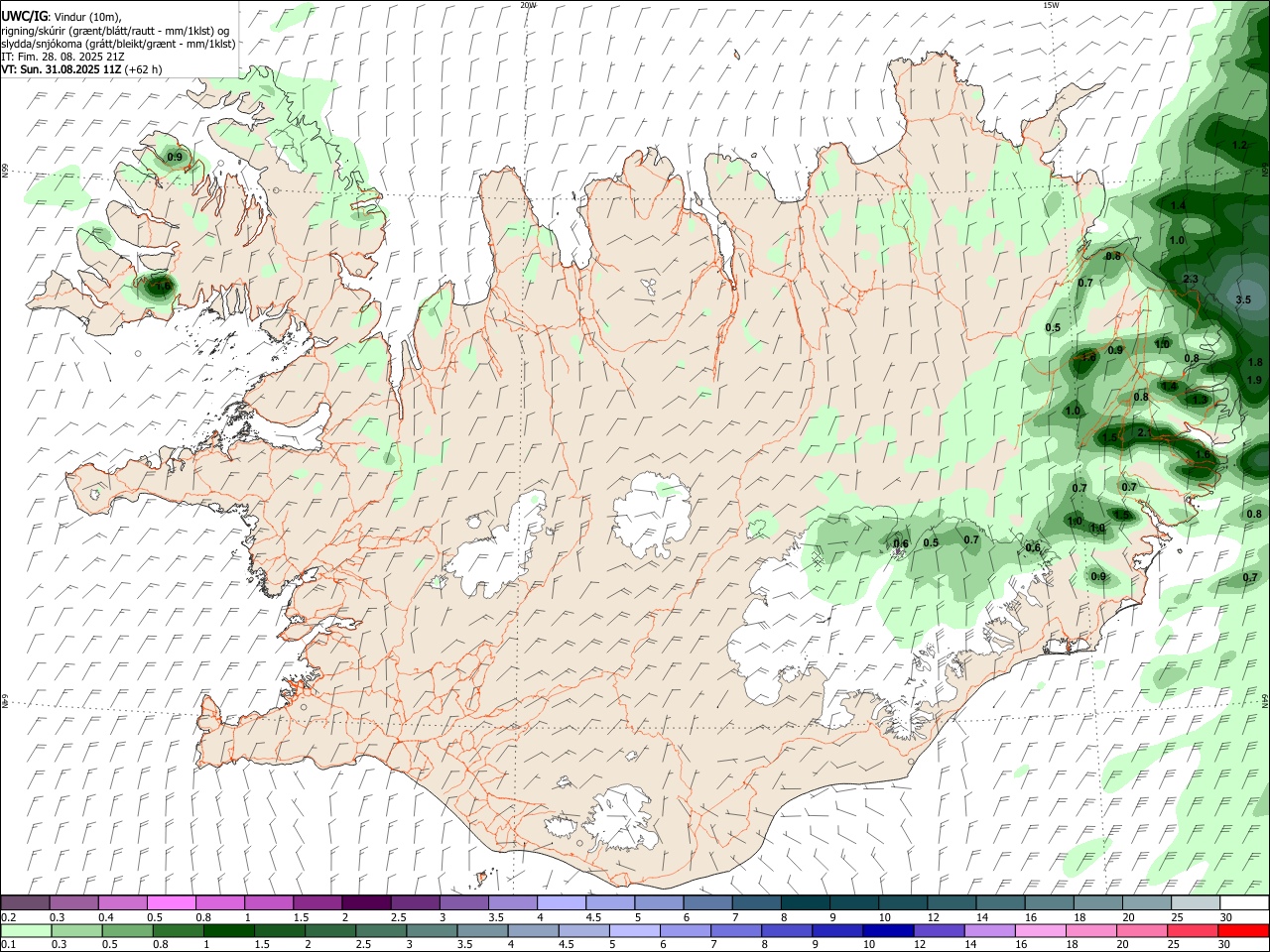Click the 3.5 precipitation value on the map
Image resolution: width=1270 pixels, height=952 pixels.
point(1243,299)
